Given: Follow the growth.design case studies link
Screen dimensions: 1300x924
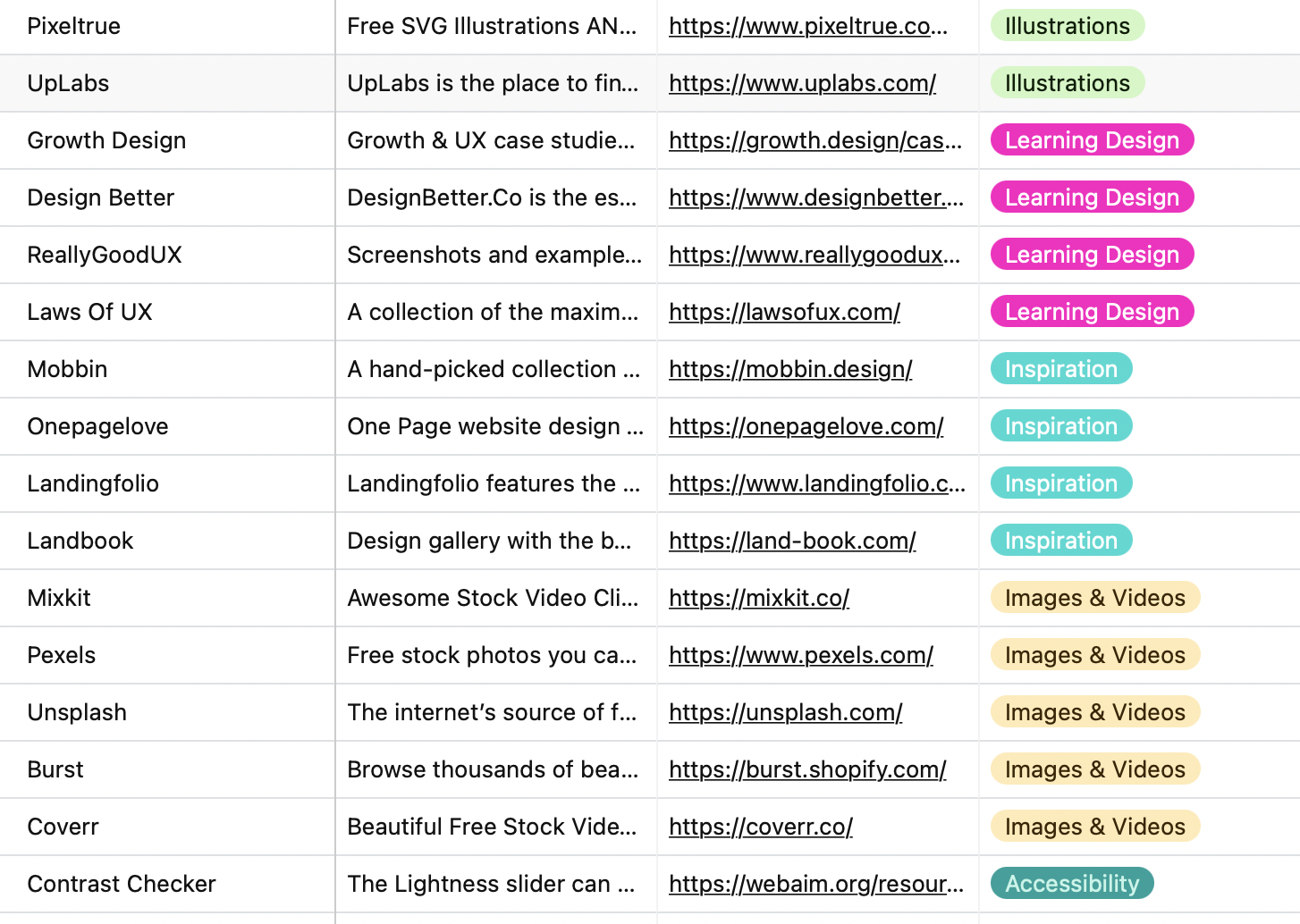Looking at the screenshot, I should pyautogui.click(x=815, y=140).
